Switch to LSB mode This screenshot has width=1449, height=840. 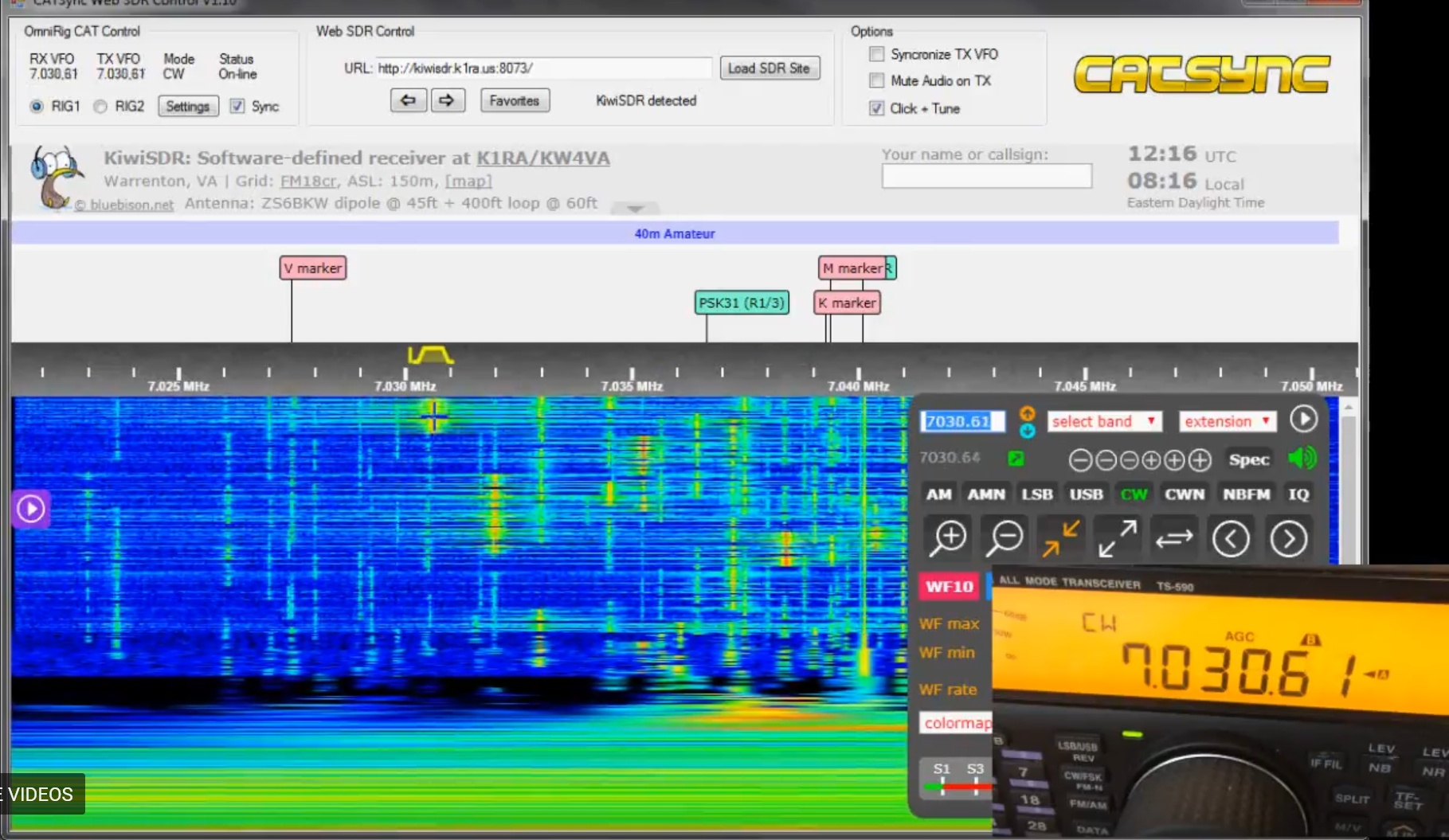tap(1037, 494)
